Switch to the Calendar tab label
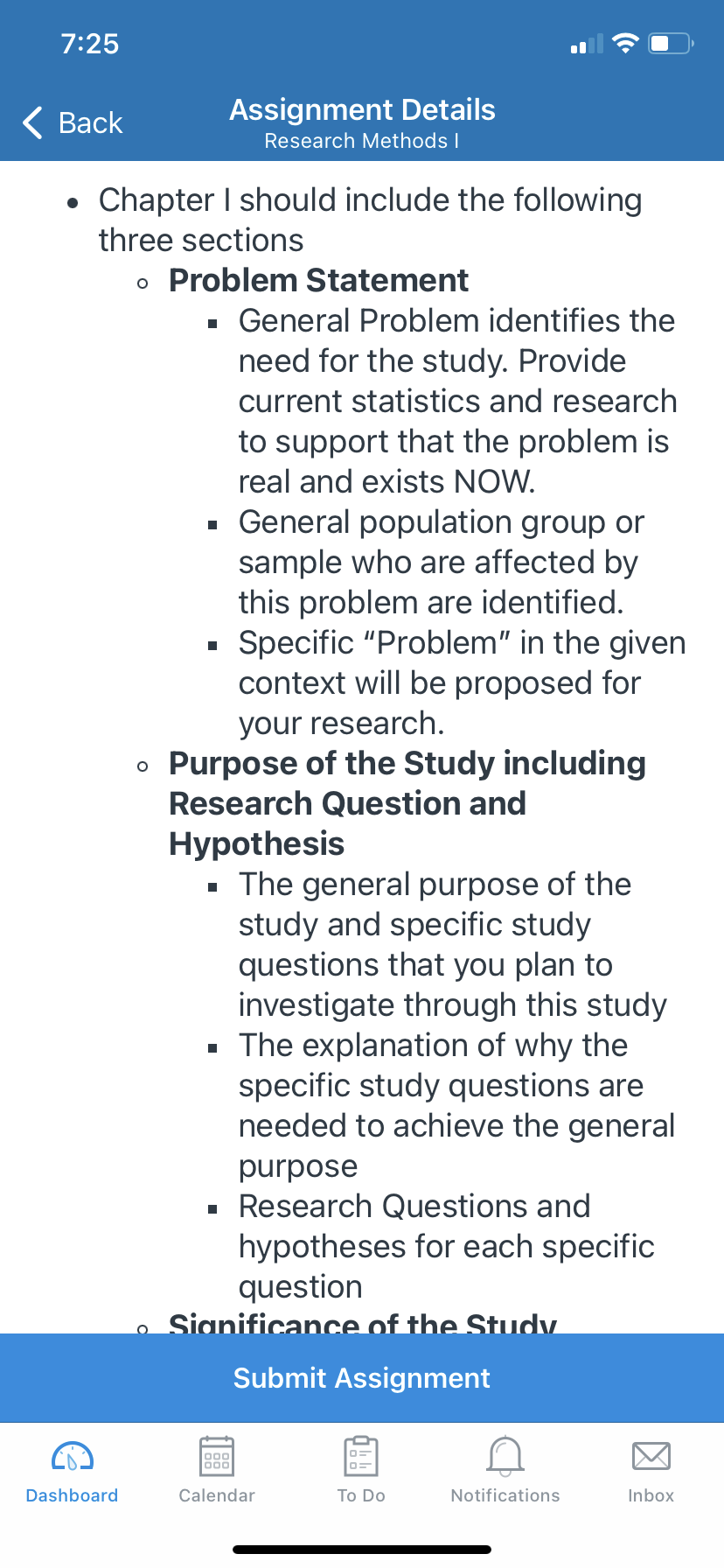 tap(217, 1495)
